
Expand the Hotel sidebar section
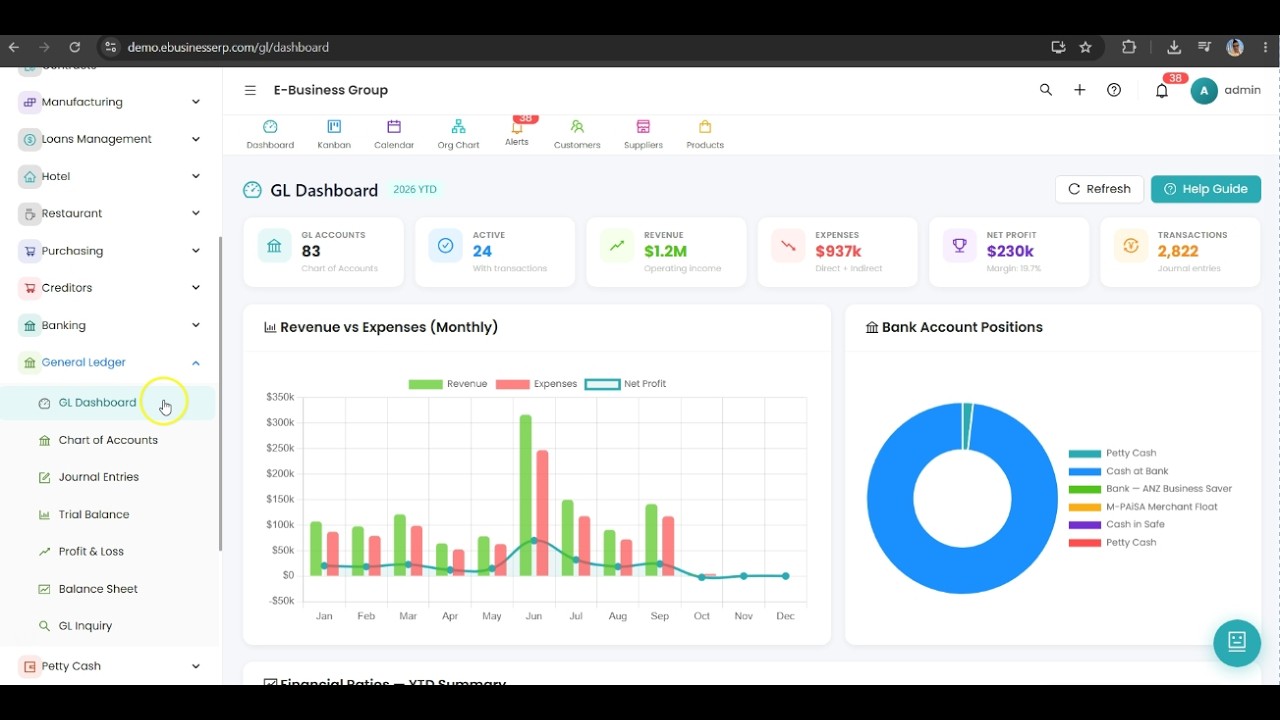[x=110, y=176]
